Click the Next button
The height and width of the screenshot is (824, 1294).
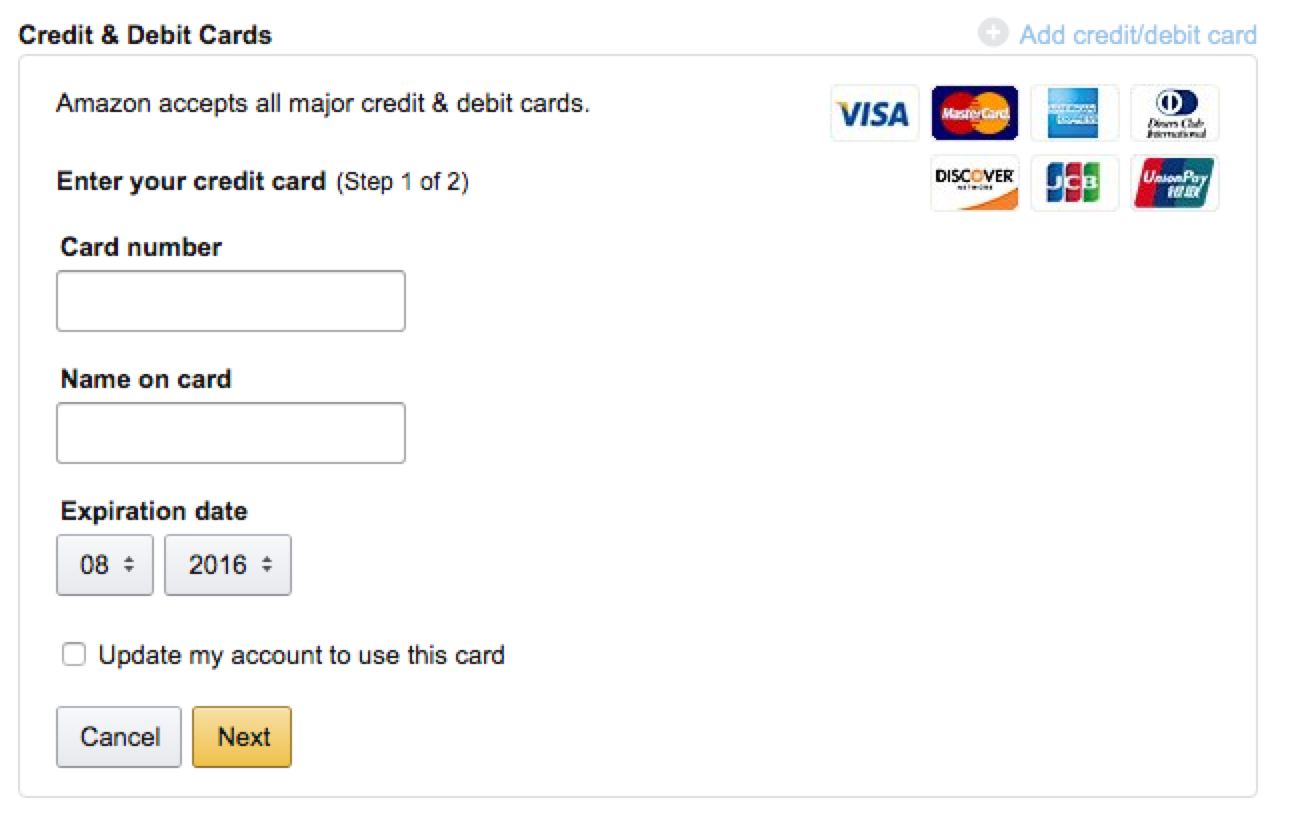tap(242, 737)
